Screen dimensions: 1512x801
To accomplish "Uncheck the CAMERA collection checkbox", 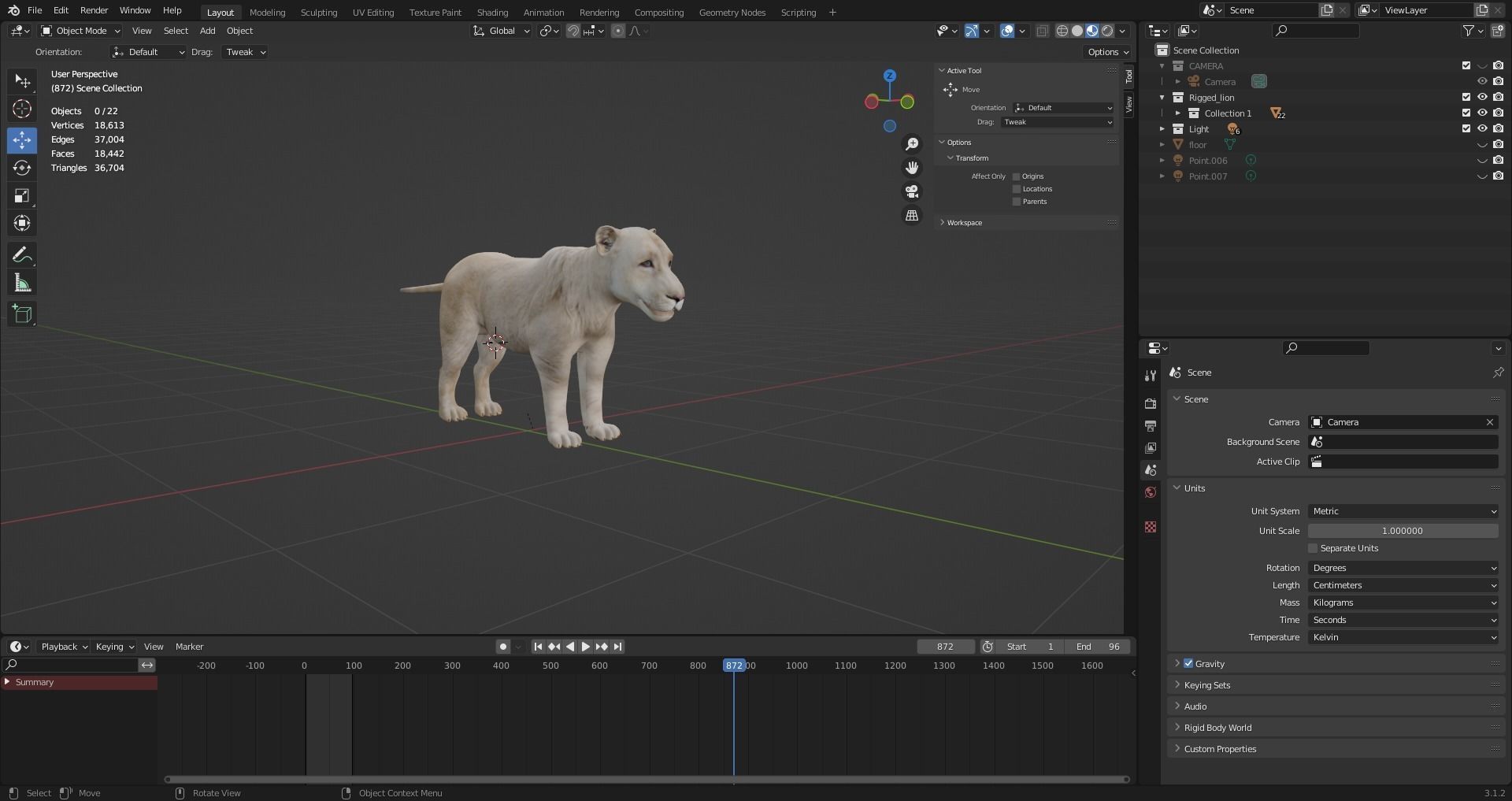I will (x=1466, y=66).
